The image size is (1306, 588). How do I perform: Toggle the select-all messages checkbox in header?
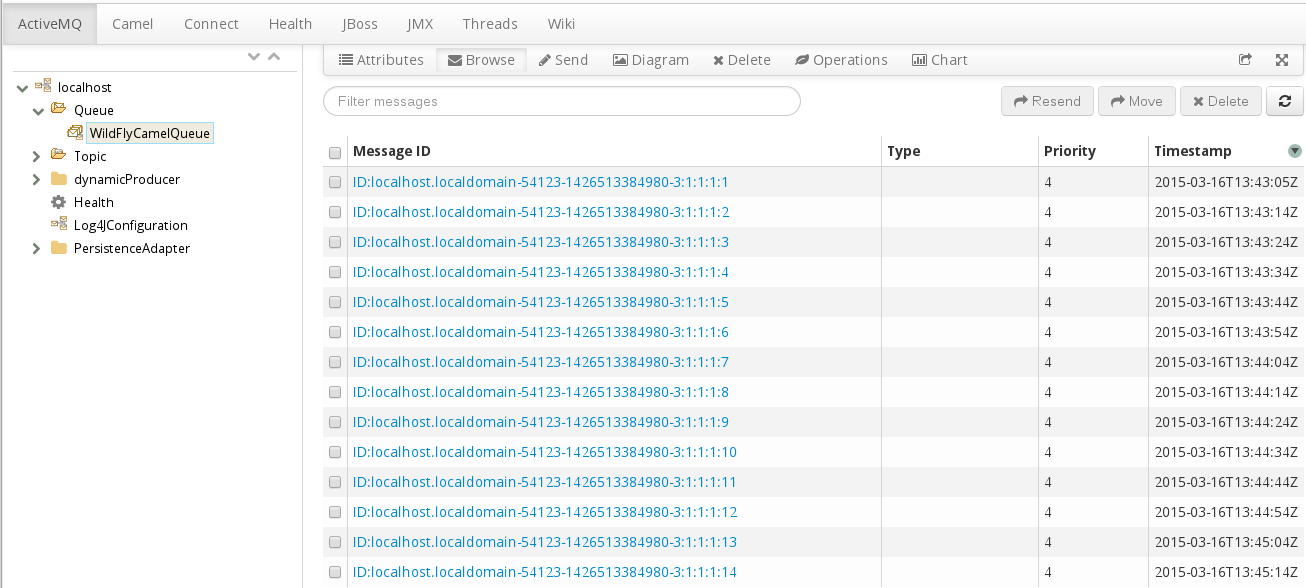tap(335, 152)
